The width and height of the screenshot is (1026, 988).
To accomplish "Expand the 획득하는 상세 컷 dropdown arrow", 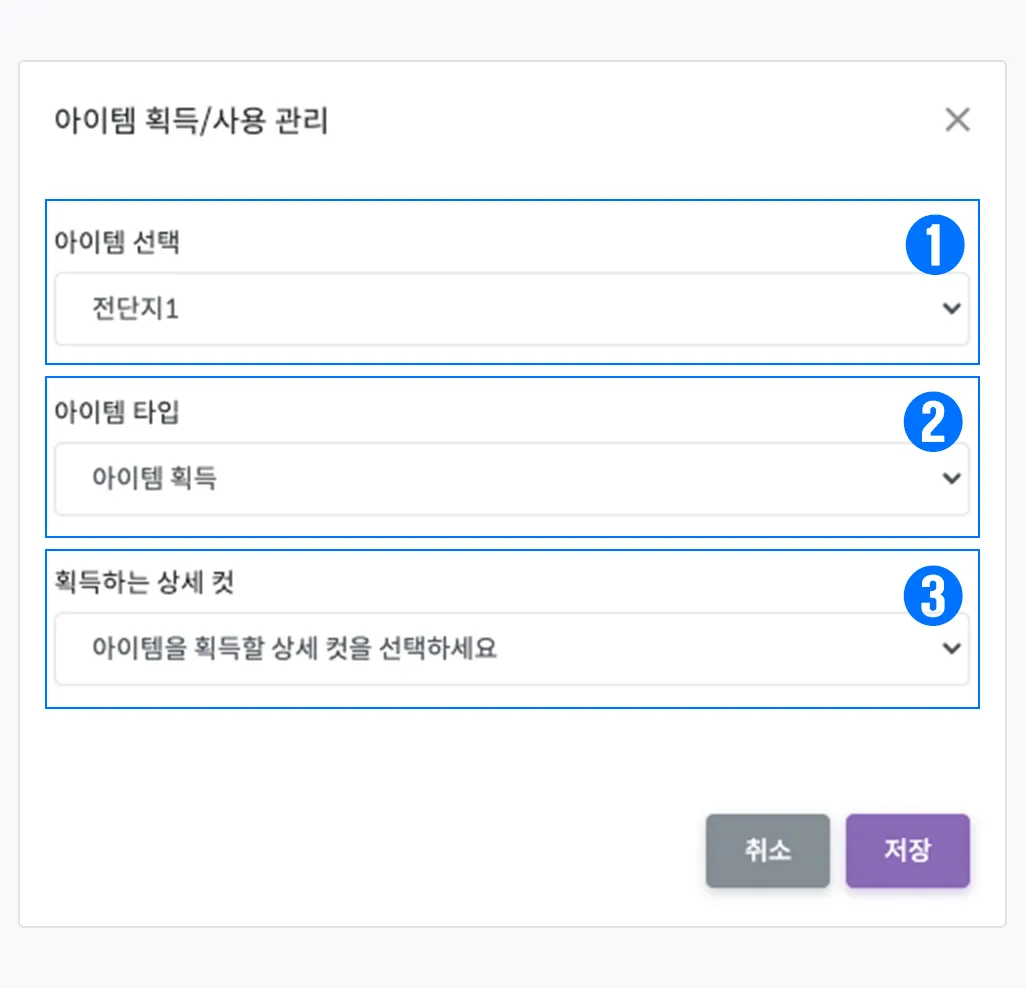I will coord(951,649).
